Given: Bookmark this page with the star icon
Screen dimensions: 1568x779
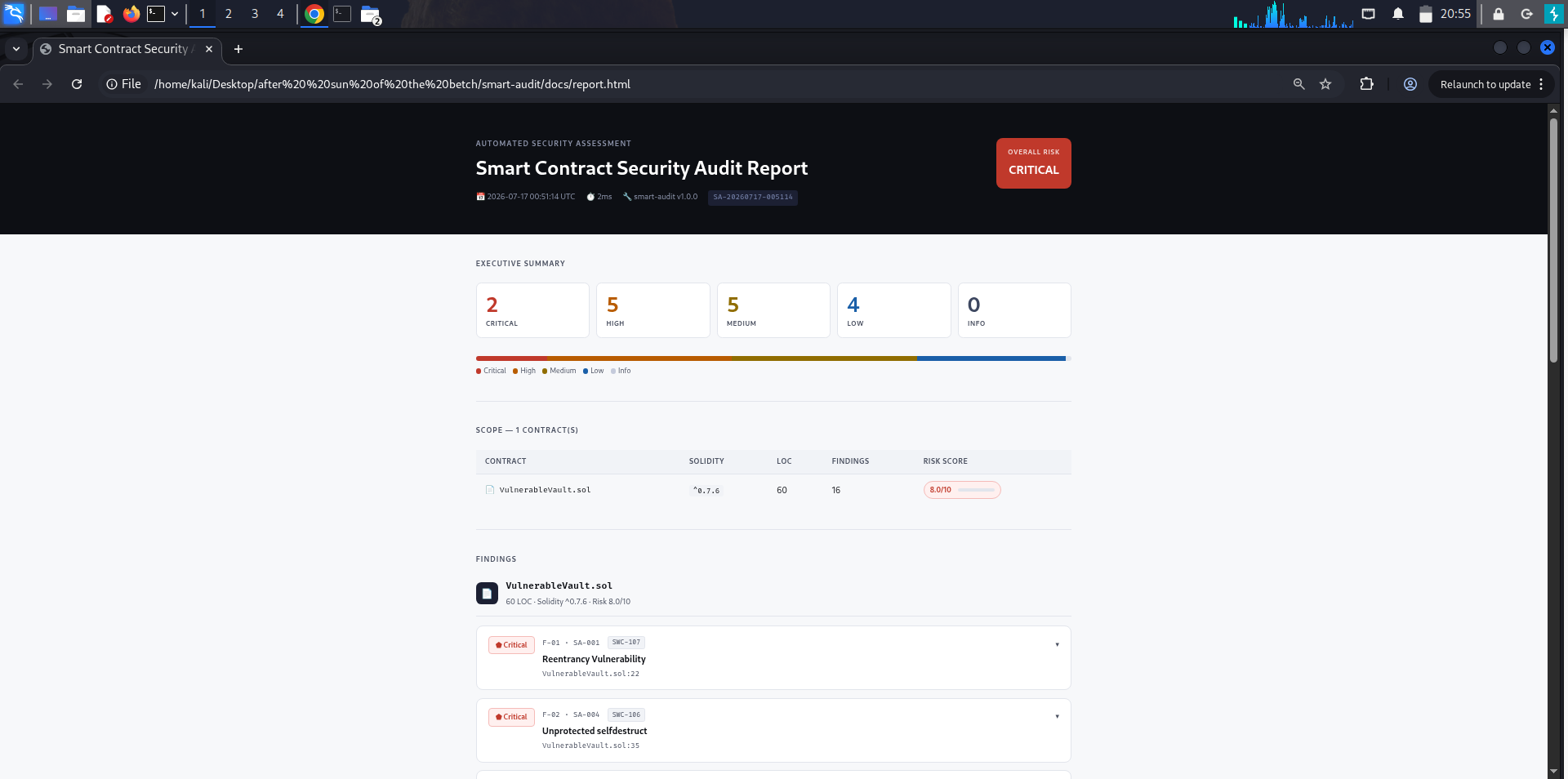Looking at the screenshot, I should click(x=1325, y=84).
